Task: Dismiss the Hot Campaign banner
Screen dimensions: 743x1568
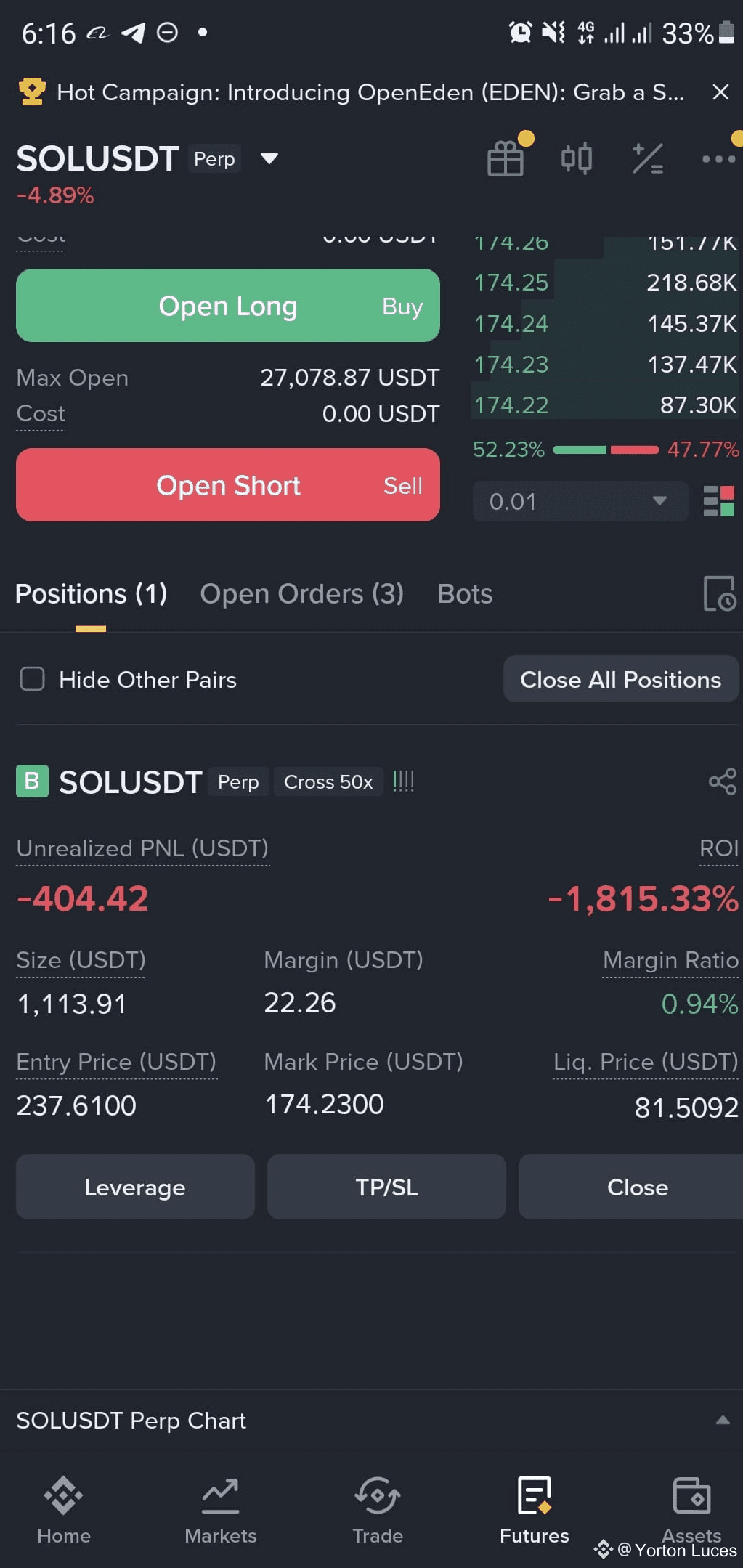Action: coord(720,92)
